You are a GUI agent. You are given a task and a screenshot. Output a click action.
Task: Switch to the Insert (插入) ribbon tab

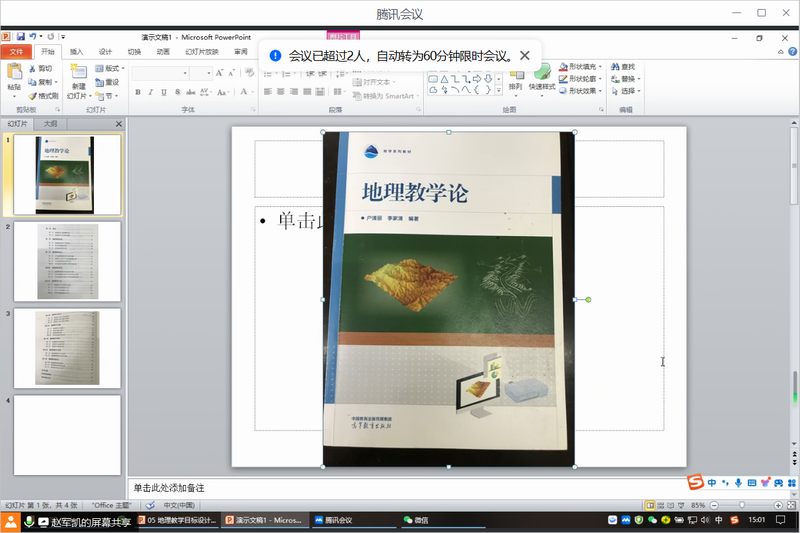click(x=76, y=51)
